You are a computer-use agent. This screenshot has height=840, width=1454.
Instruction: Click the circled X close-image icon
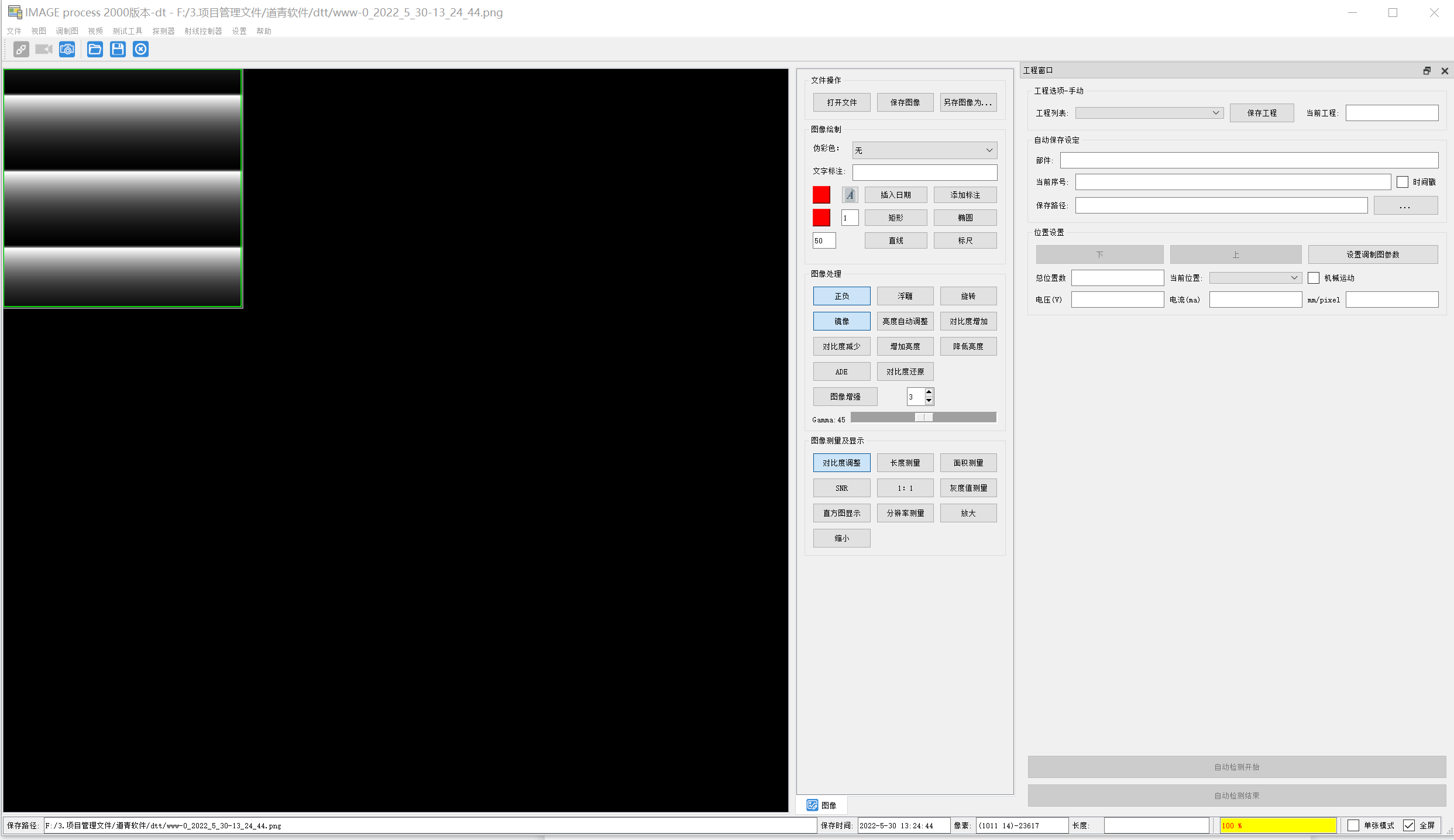[141, 50]
